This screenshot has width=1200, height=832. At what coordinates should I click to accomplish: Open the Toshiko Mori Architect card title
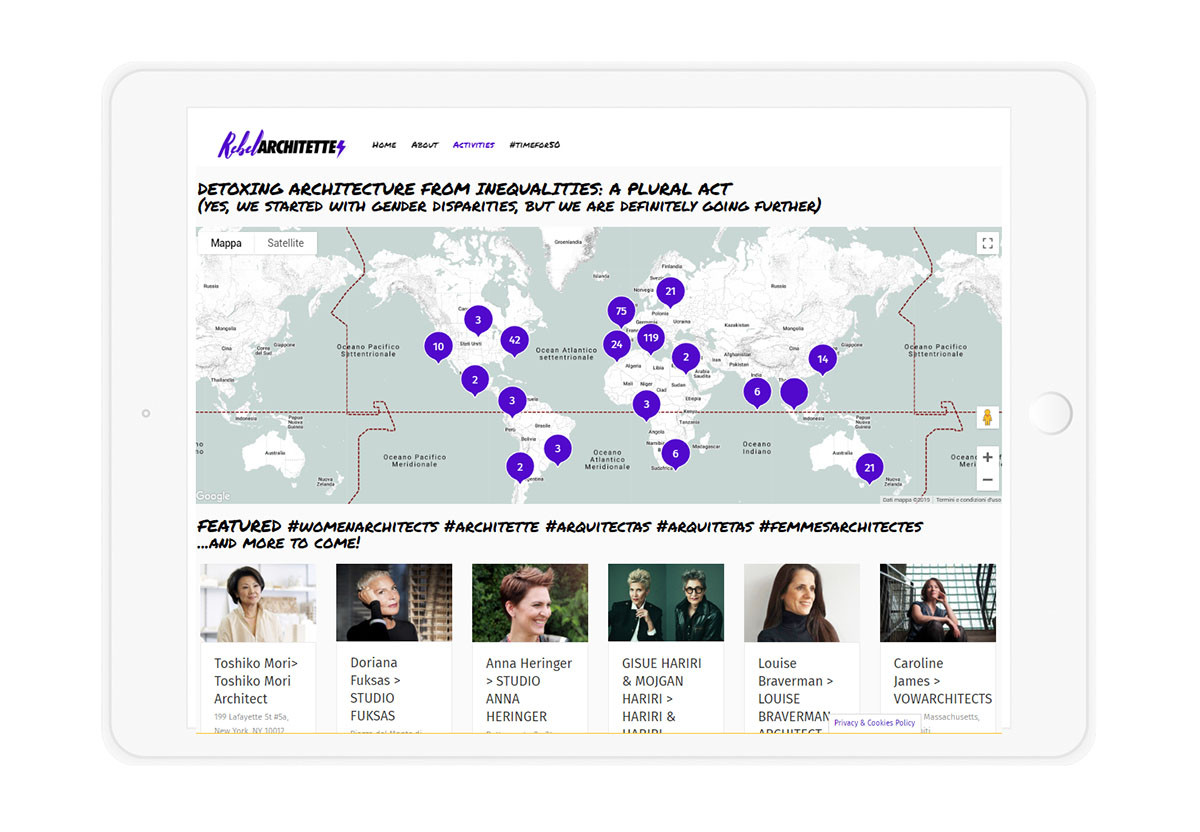256,681
